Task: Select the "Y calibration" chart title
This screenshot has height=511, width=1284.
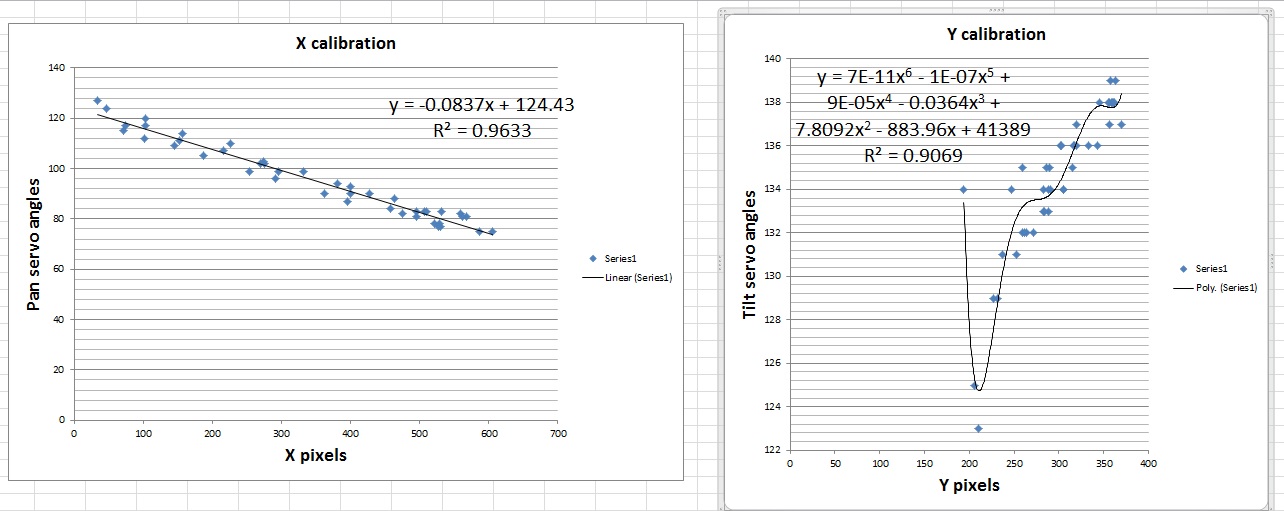Action: click(x=996, y=34)
